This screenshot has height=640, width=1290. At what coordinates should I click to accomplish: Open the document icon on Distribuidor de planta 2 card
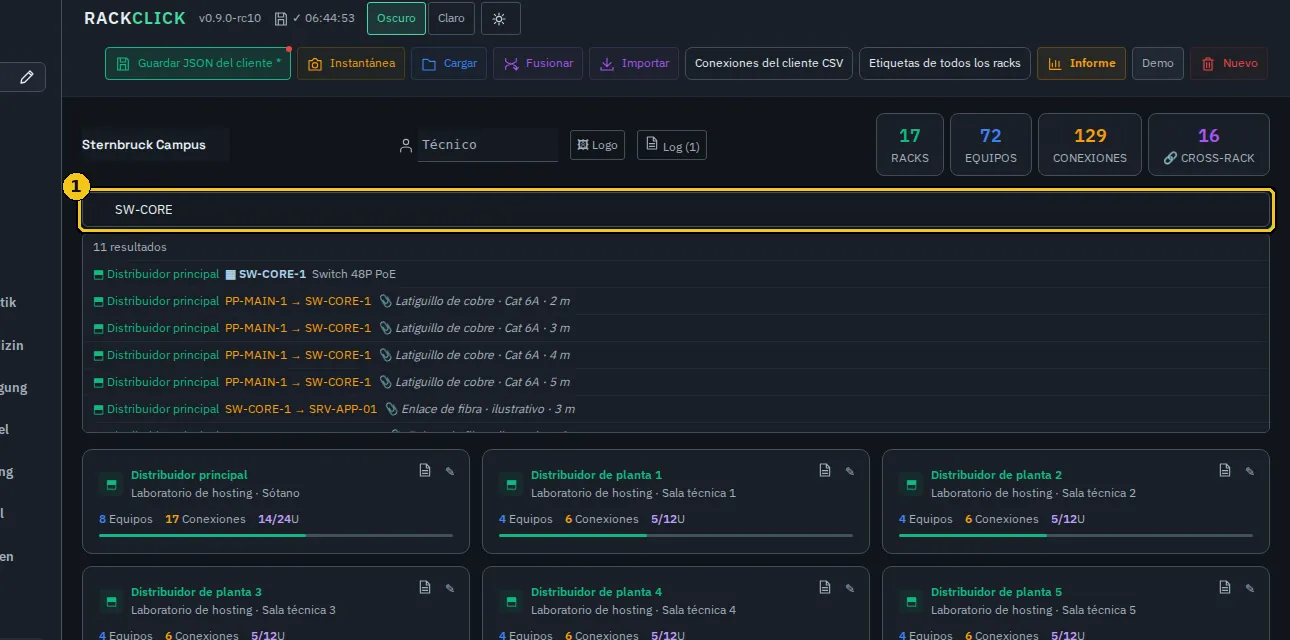[1225, 470]
